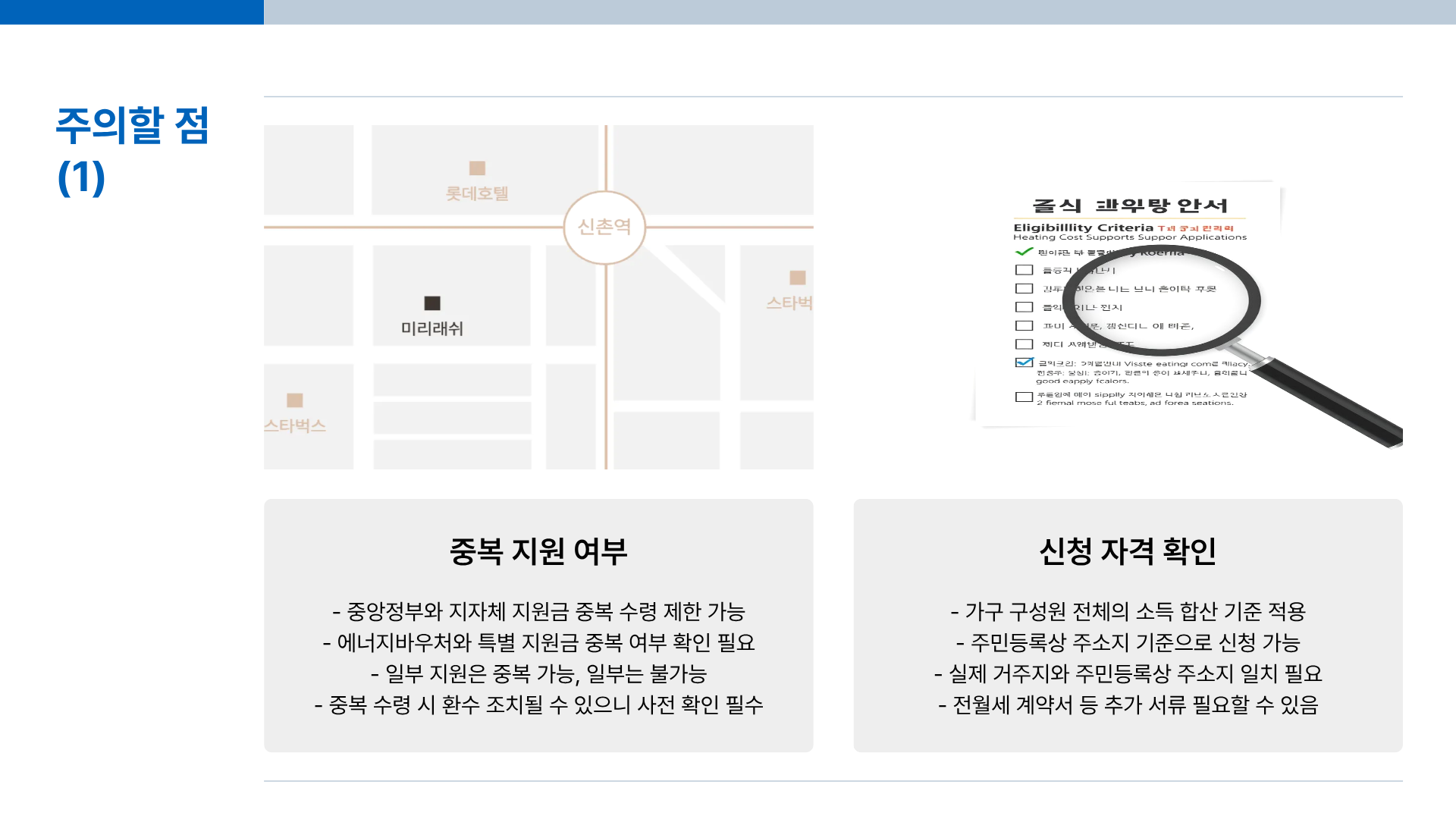This screenshot has width=1456, height=819.
Task: Click the 신촌역 station circle
Action: (604, 227)
